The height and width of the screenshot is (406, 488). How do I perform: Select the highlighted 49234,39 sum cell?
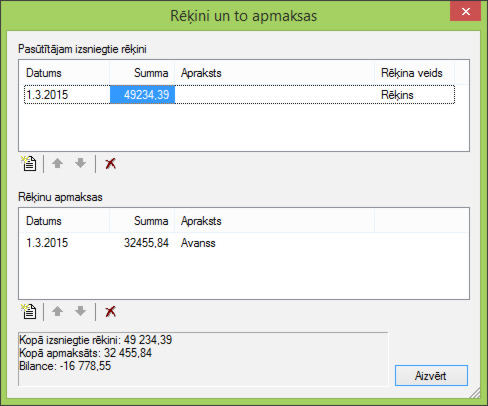(x=142, y=95)
